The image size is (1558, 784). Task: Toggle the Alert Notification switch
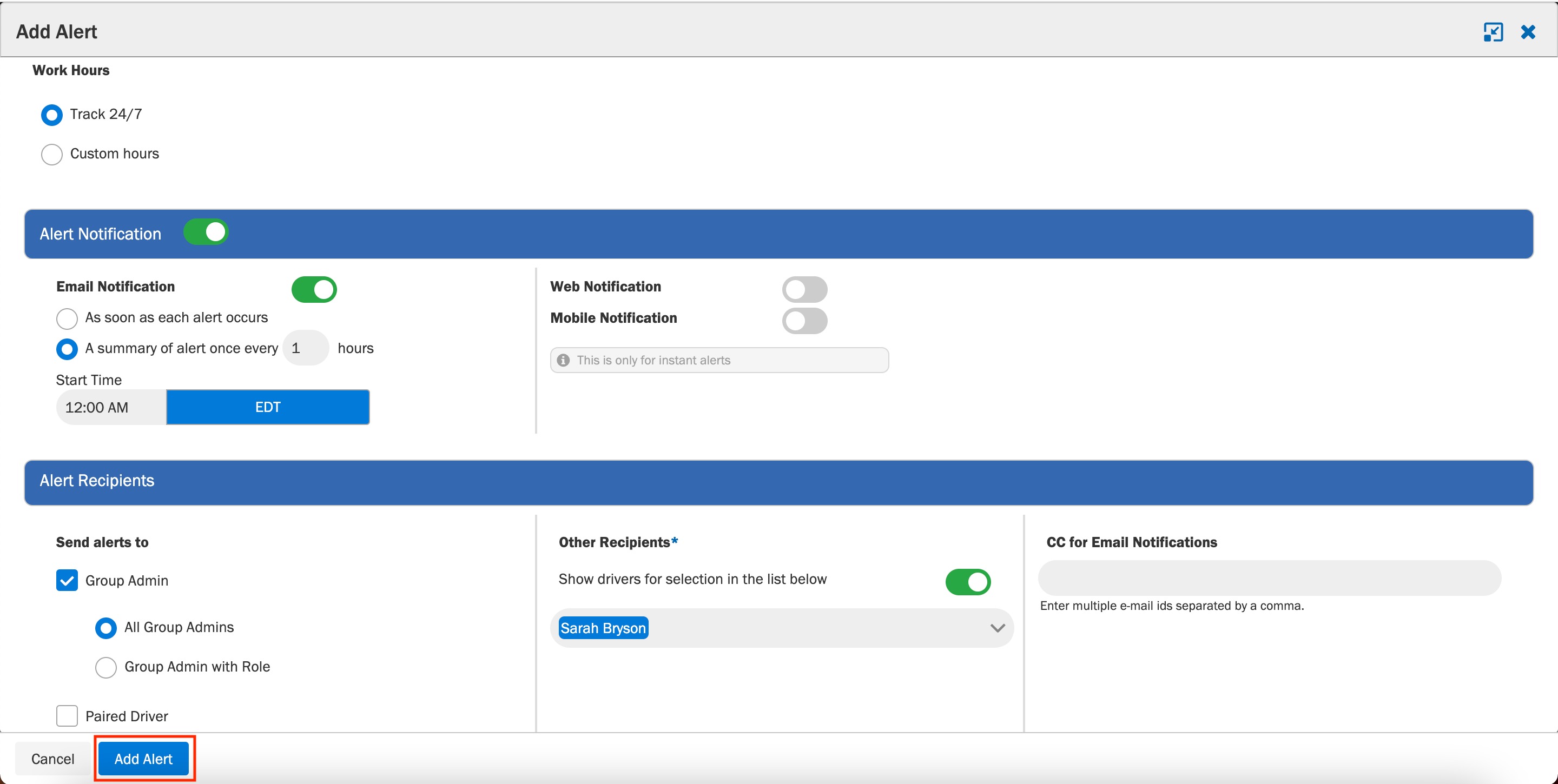point(206,232)
